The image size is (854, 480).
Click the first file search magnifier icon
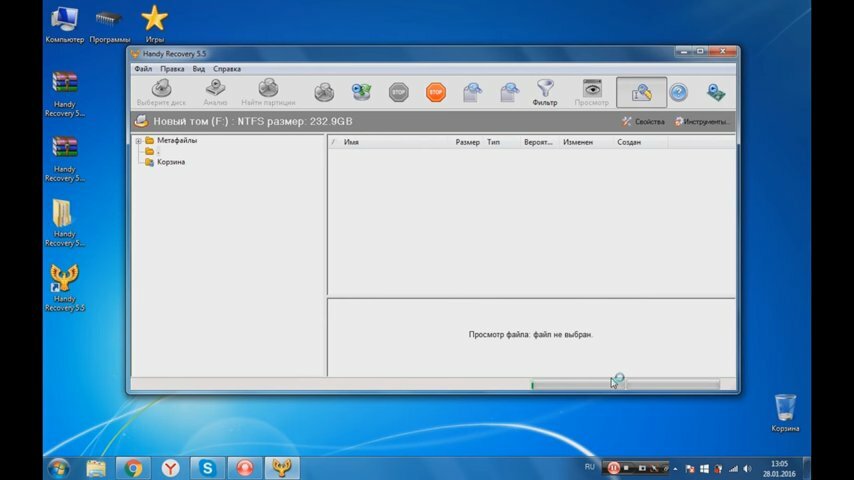coord(472,92)
